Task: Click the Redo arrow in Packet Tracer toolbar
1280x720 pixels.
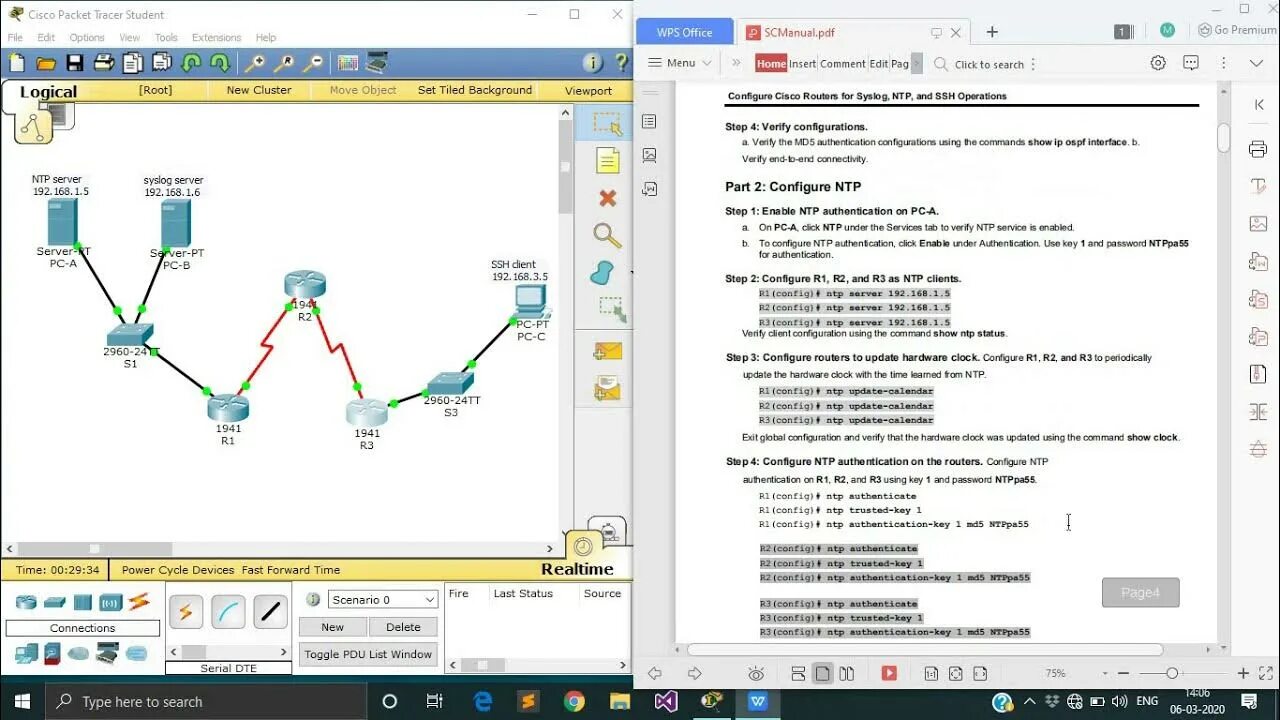Action: (x=220, y=63)
